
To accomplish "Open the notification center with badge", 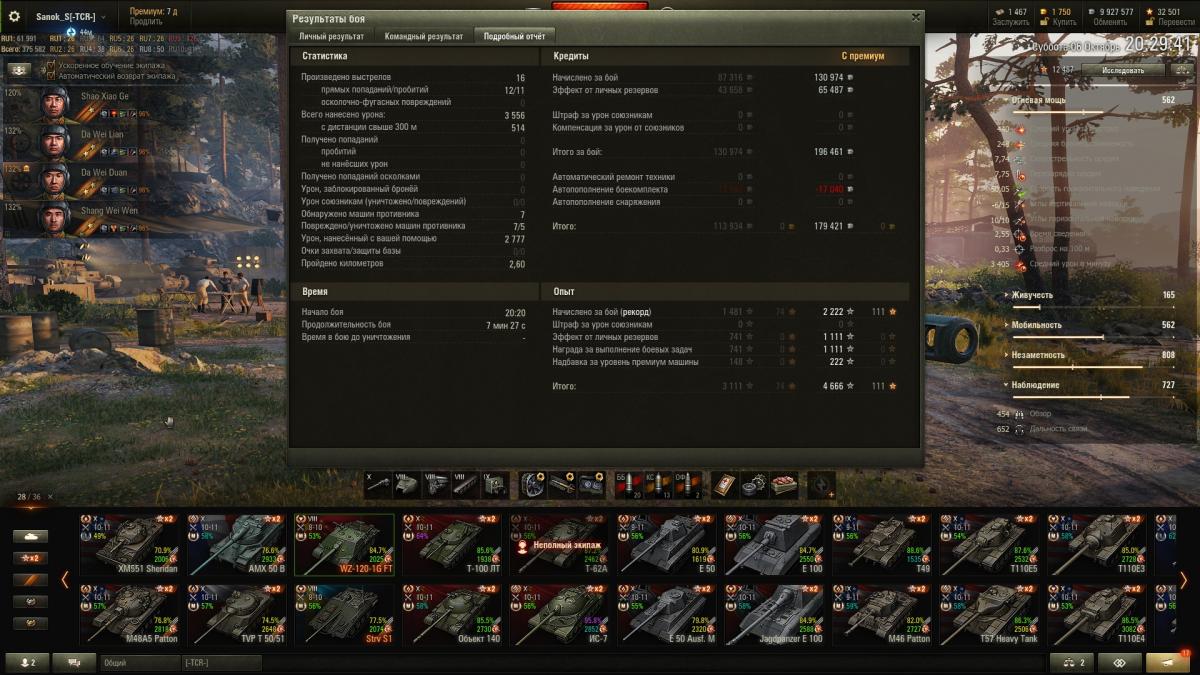I will coord(1167,662).
